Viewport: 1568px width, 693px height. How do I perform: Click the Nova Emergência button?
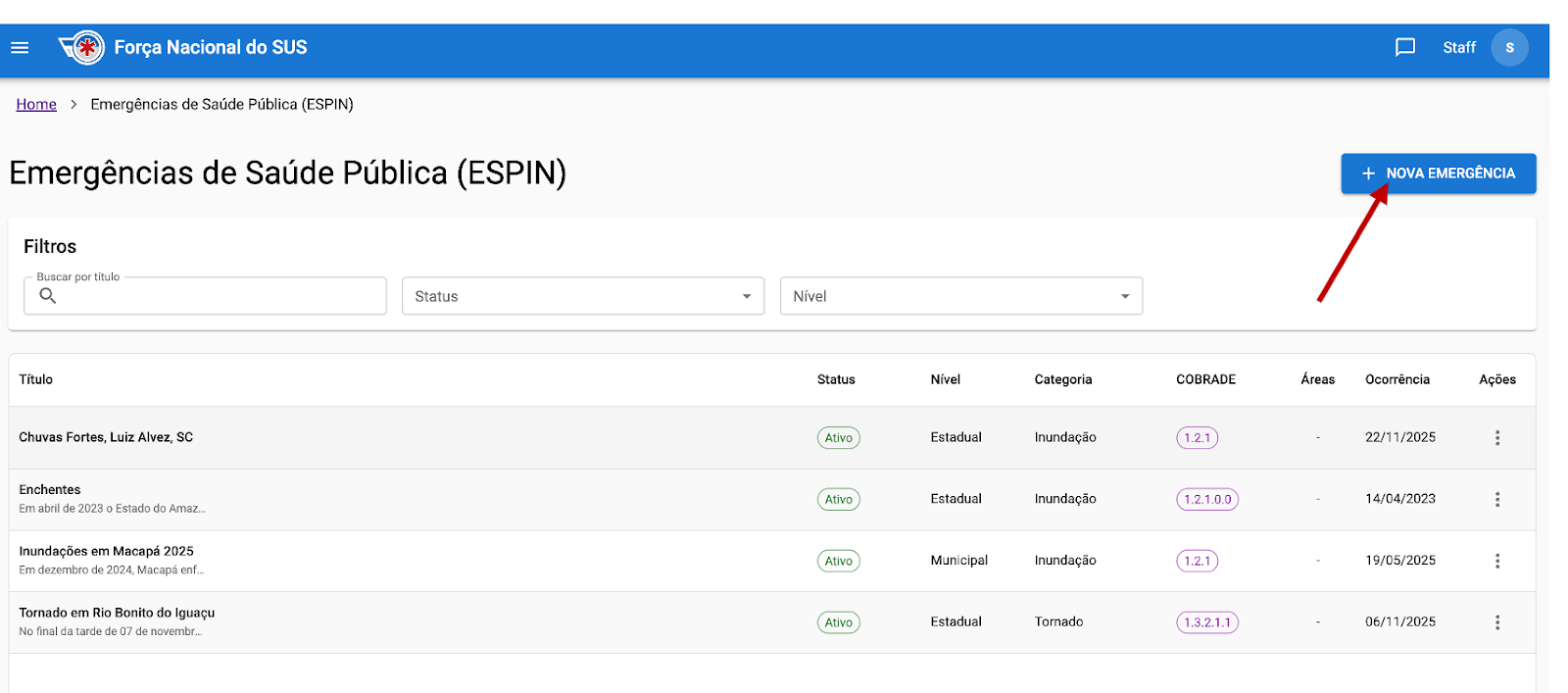(x=1438, y=173)
